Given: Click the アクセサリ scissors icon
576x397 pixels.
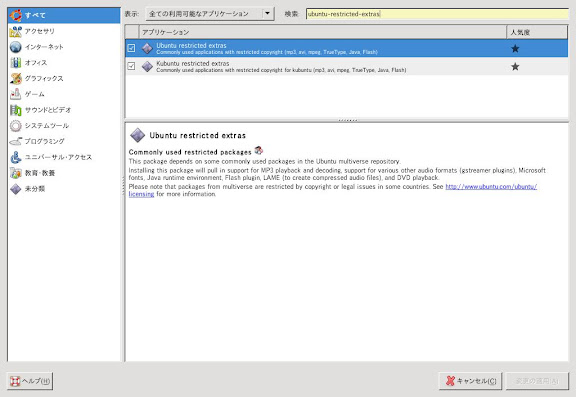Looking at the screenshot, I should pyautogui.click(x=16, y=31).
